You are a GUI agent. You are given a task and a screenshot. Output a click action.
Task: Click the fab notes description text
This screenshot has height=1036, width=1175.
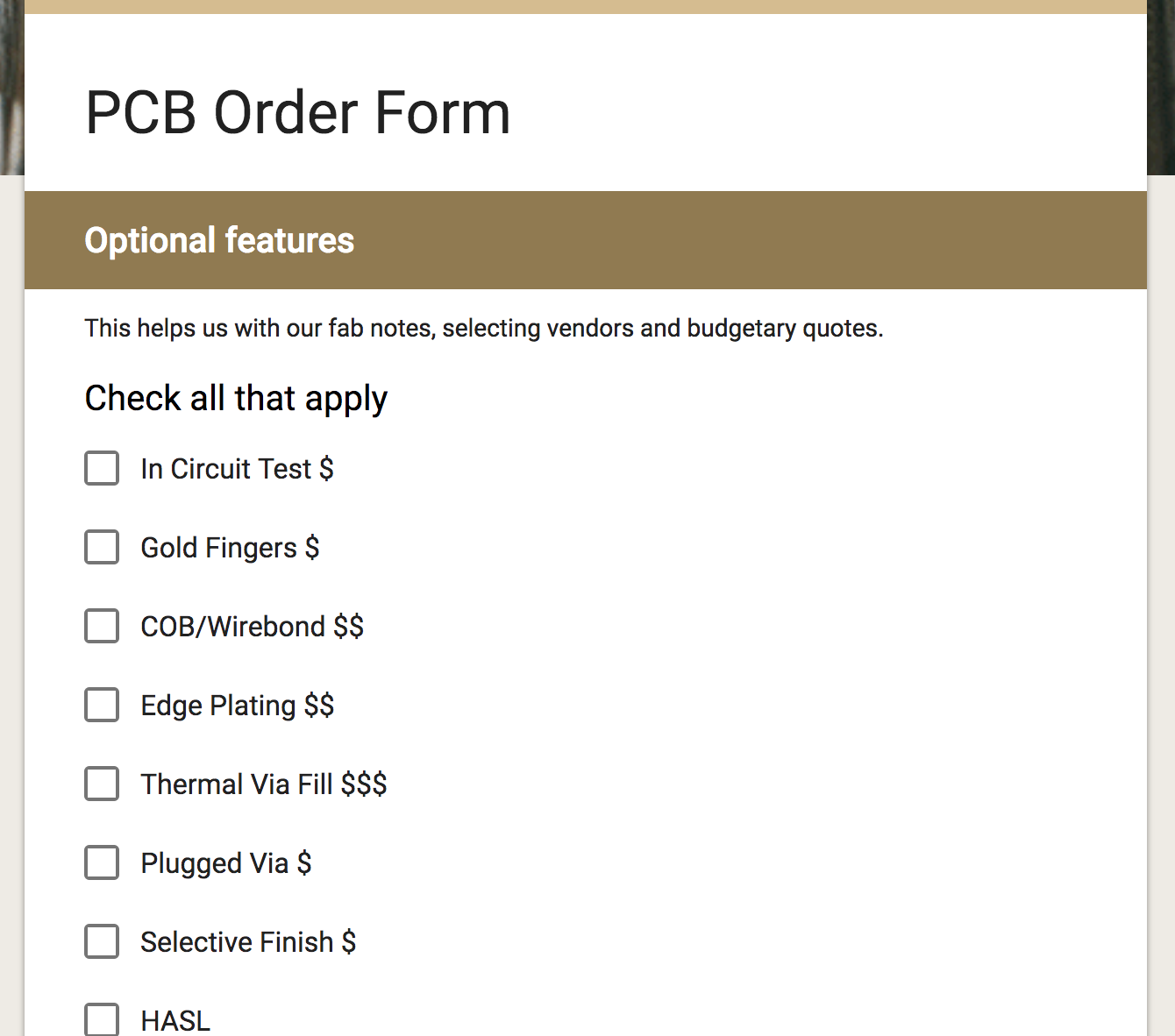click(x=484, y=328)
